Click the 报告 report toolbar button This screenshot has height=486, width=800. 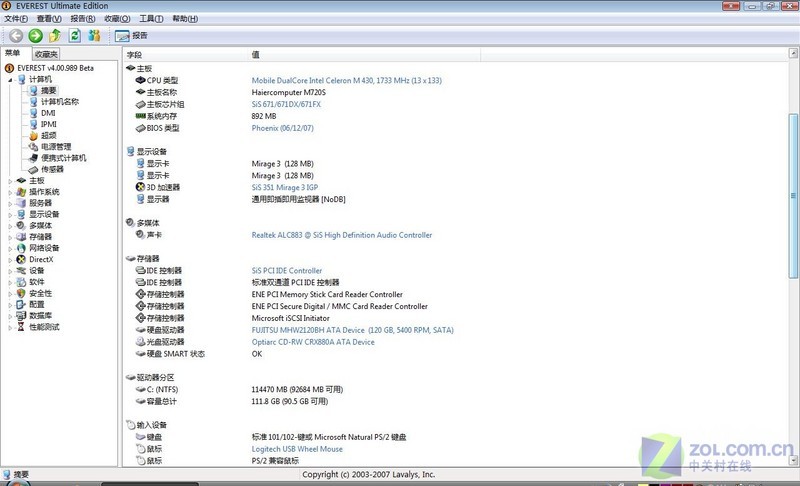pos(131,36)
